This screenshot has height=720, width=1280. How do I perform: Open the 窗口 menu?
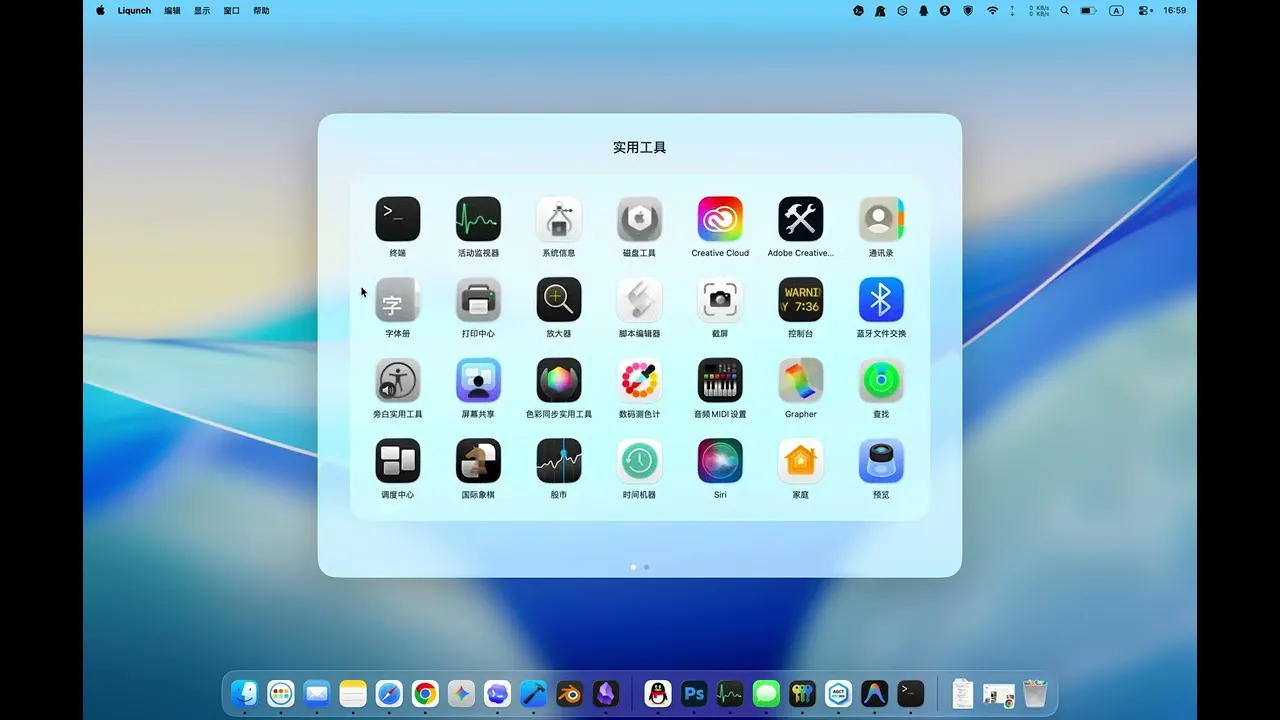[232, 10]
